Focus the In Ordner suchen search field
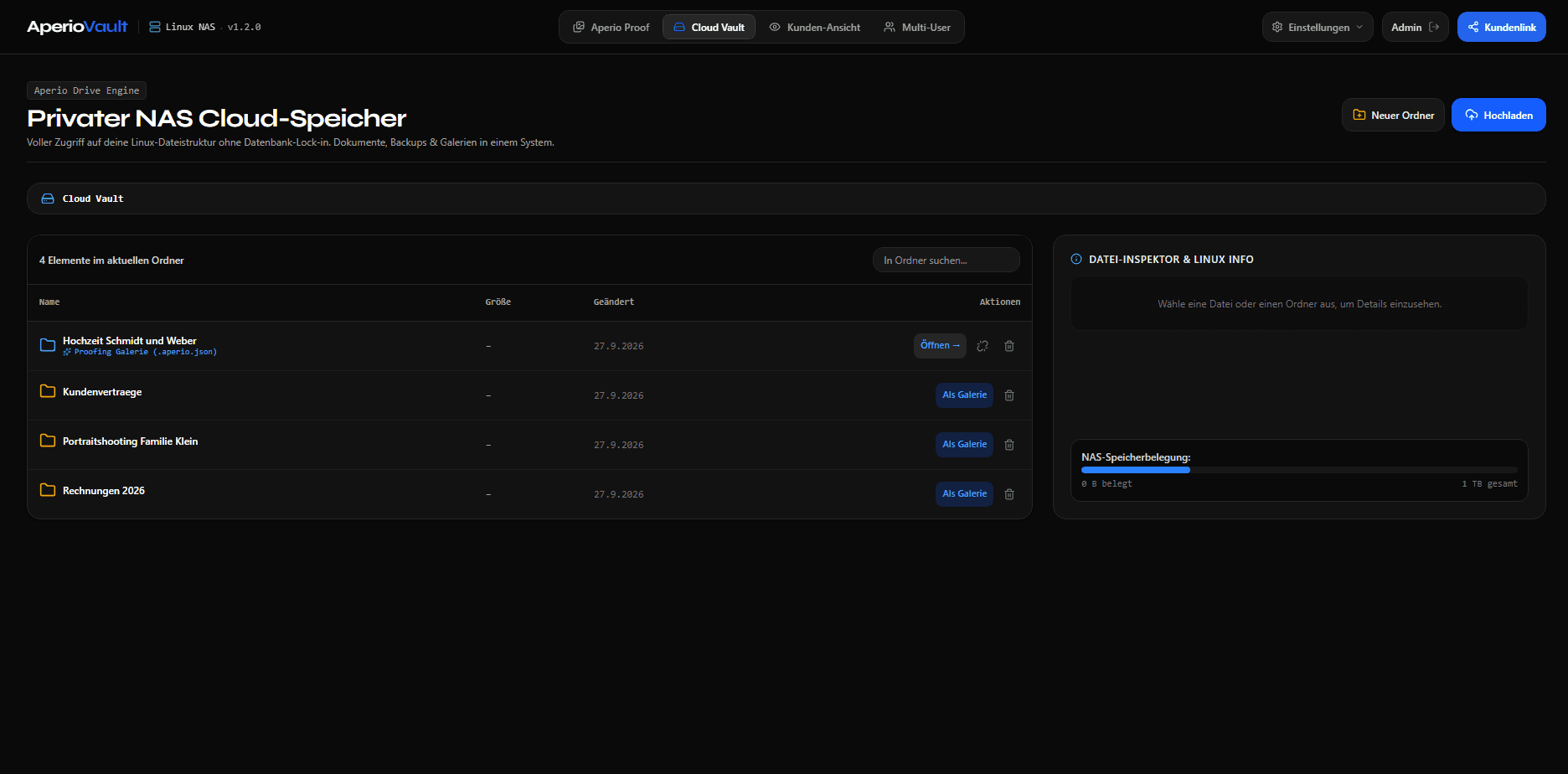The image size is (1568, 774). click(946, 260)
